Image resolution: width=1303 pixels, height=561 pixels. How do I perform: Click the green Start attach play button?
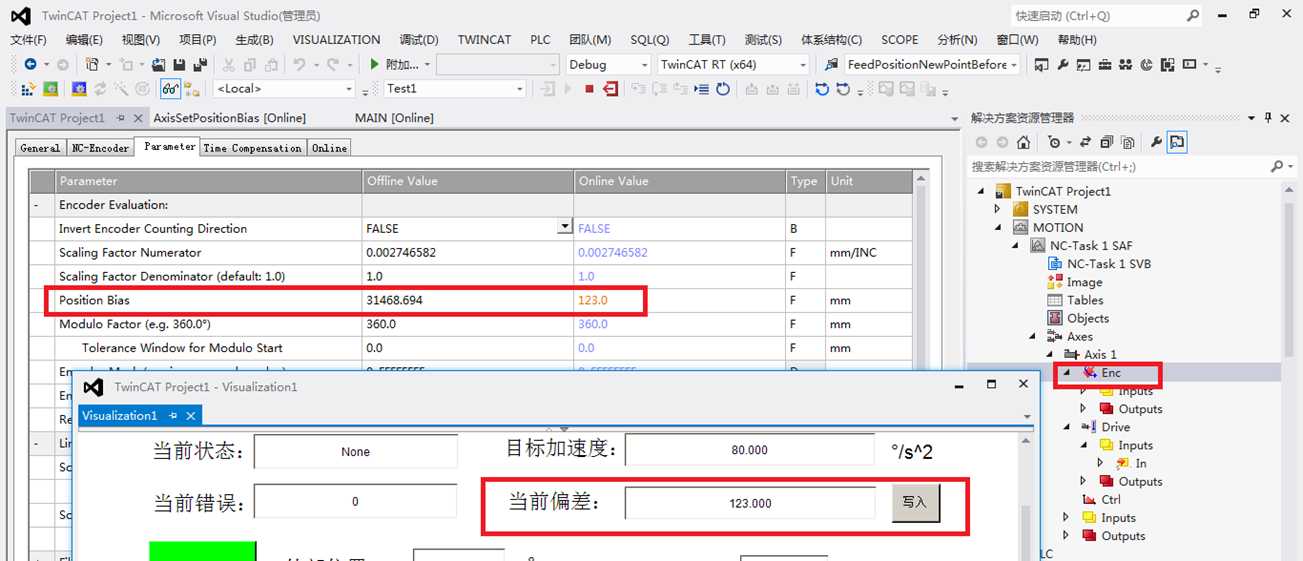[374, 64]
